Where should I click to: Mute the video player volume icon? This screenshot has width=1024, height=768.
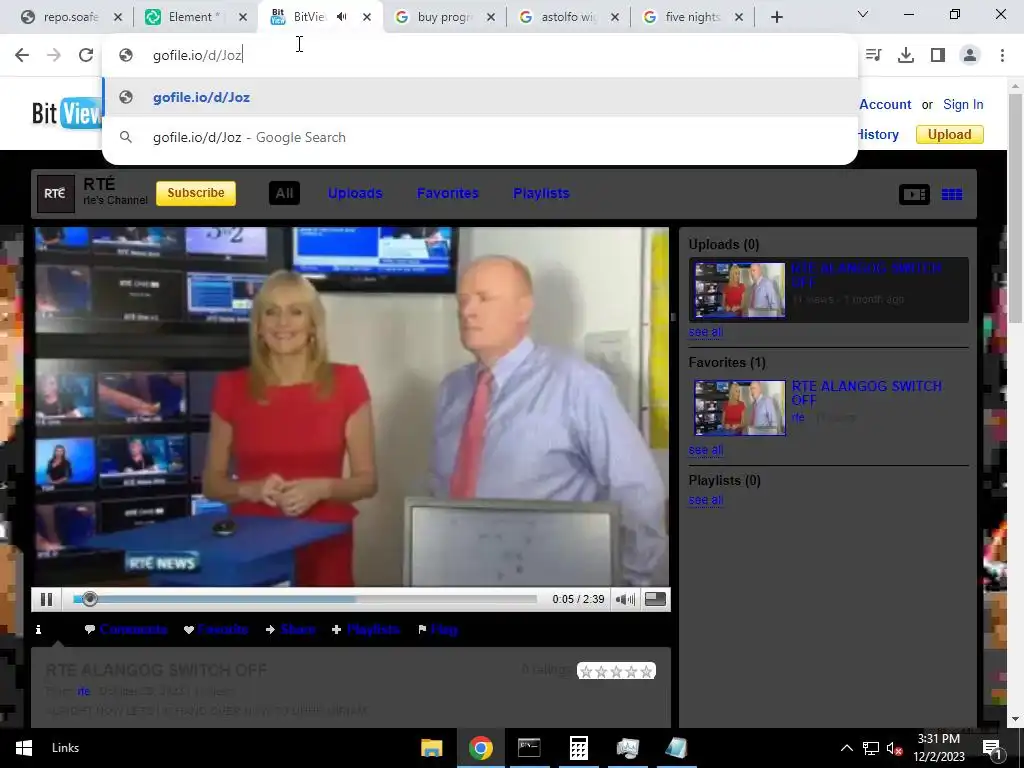(625, 599)
